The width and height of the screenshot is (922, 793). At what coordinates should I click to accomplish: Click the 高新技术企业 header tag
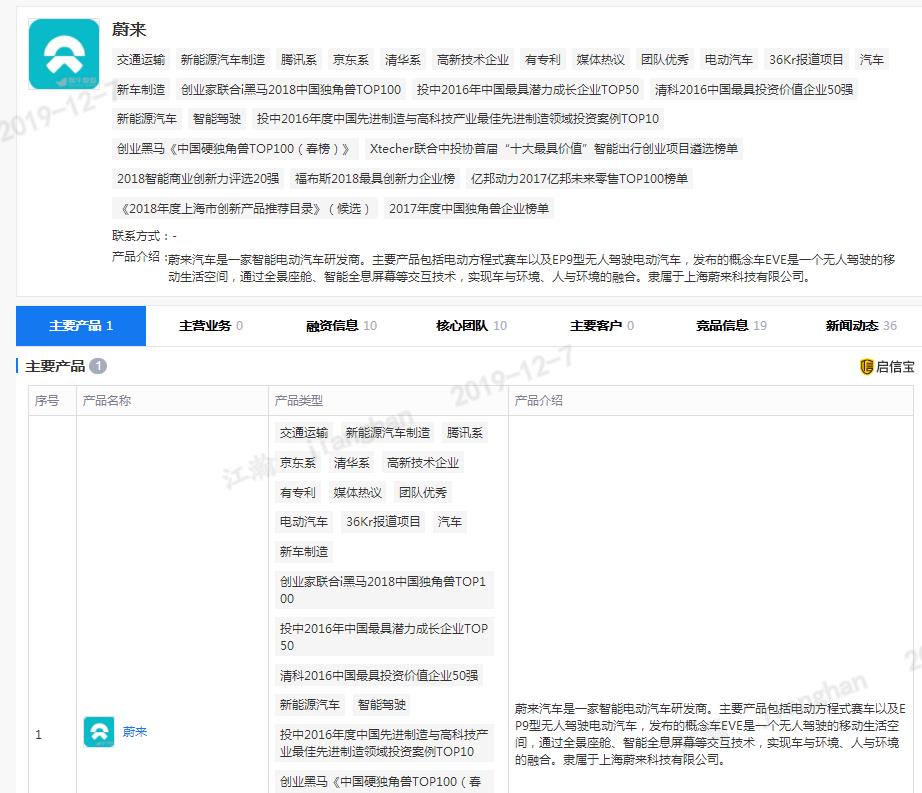point(473,59)
